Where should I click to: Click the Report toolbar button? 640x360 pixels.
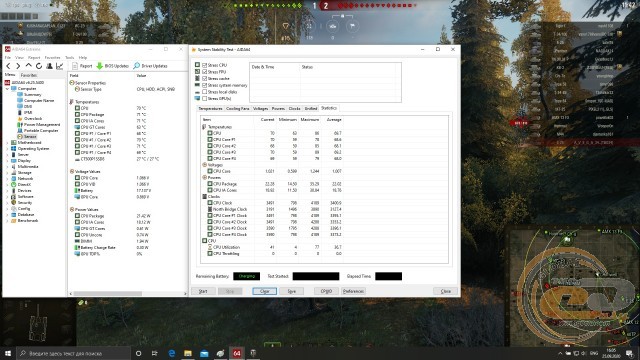point(82,66)
